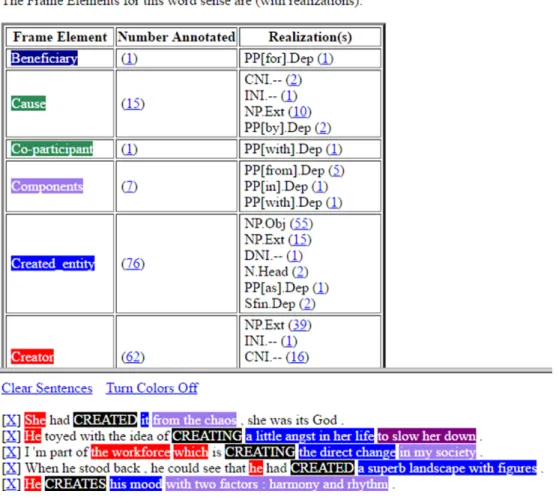
Task: Click the (2) link beside N.Head
Action: (x=300, y=272)
